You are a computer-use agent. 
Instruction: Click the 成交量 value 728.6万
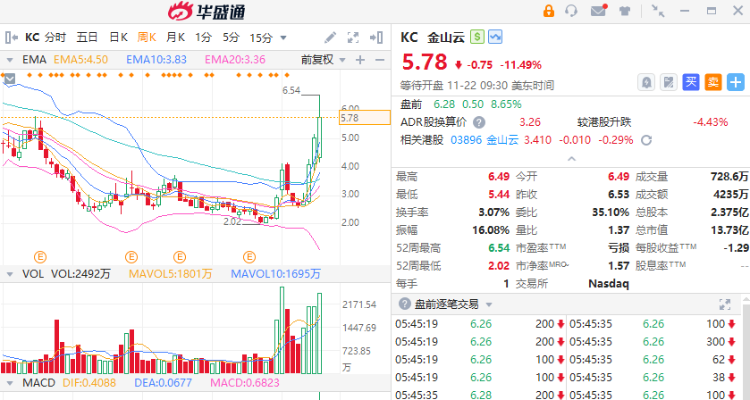point(729,177)
